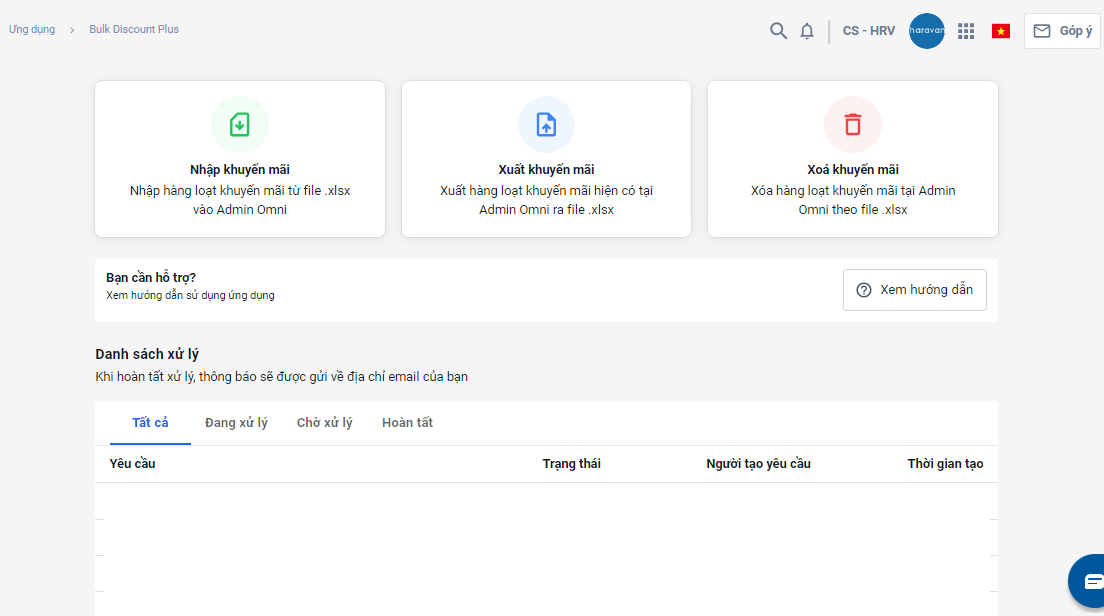This screenshot has height=616, width=1104.
Task: Click the Góp ý feedback button
Action: point(1062,31)
